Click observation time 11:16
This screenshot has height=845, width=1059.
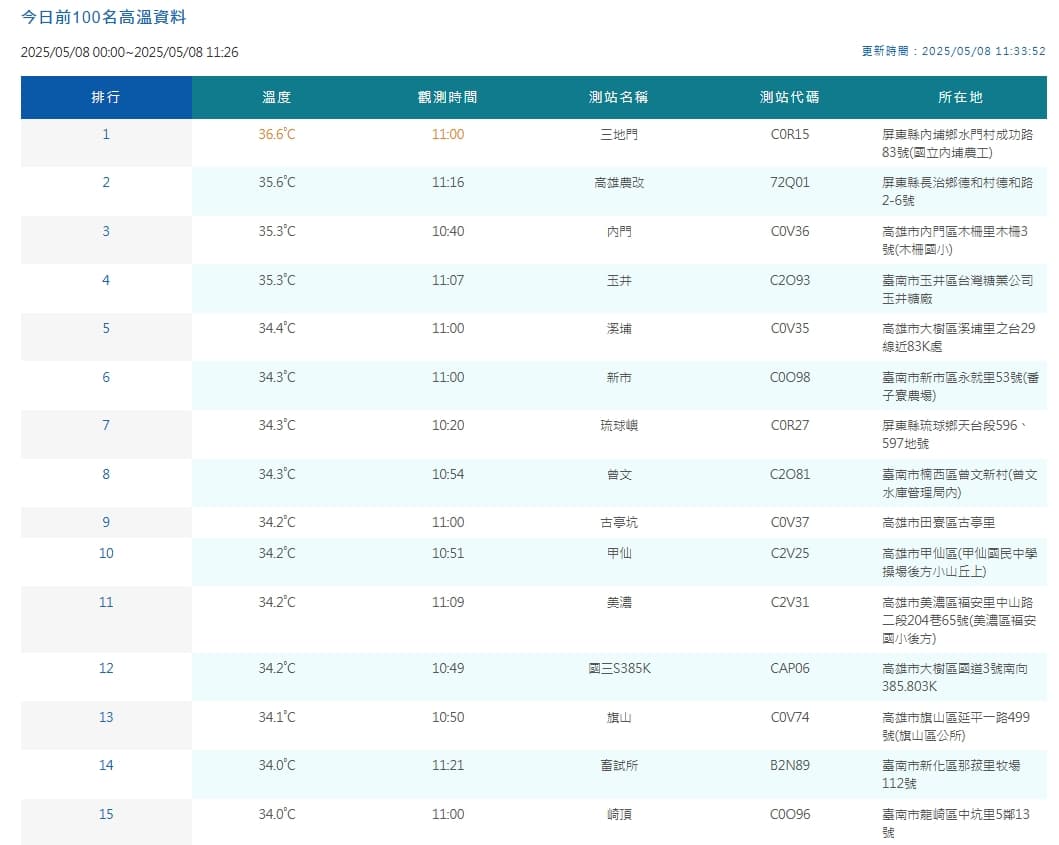448,182
